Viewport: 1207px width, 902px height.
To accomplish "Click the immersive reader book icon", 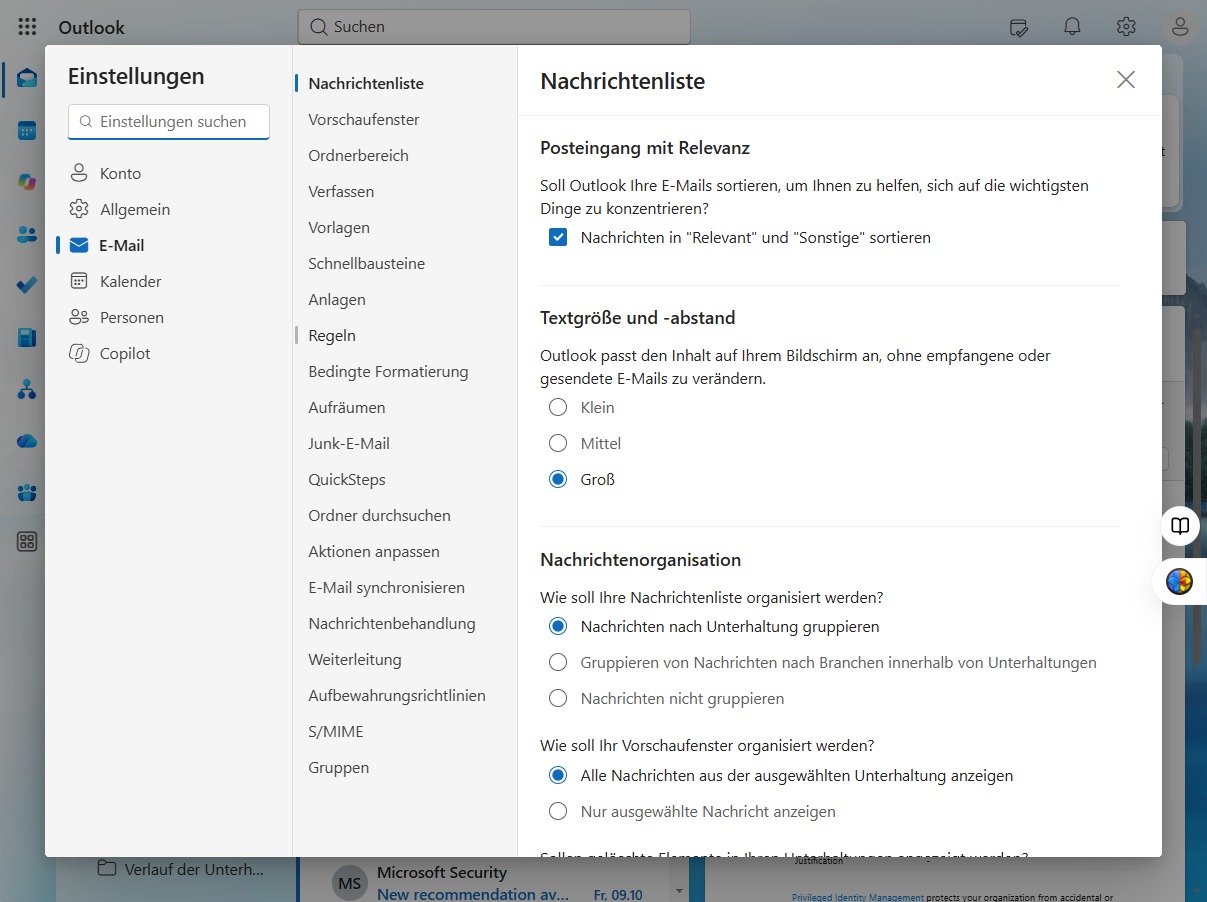I will [1181, 526].
